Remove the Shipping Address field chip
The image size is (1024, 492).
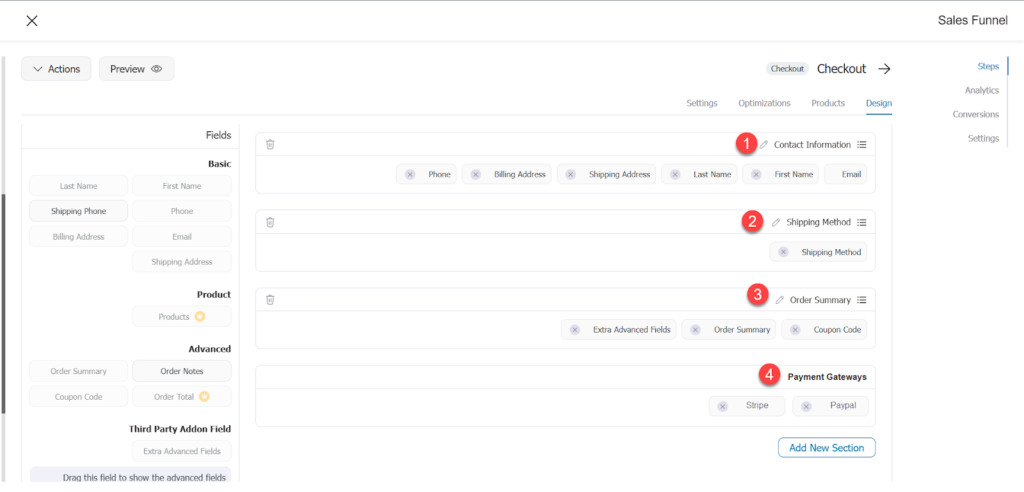pyautogui.click(x=570, y=174)
